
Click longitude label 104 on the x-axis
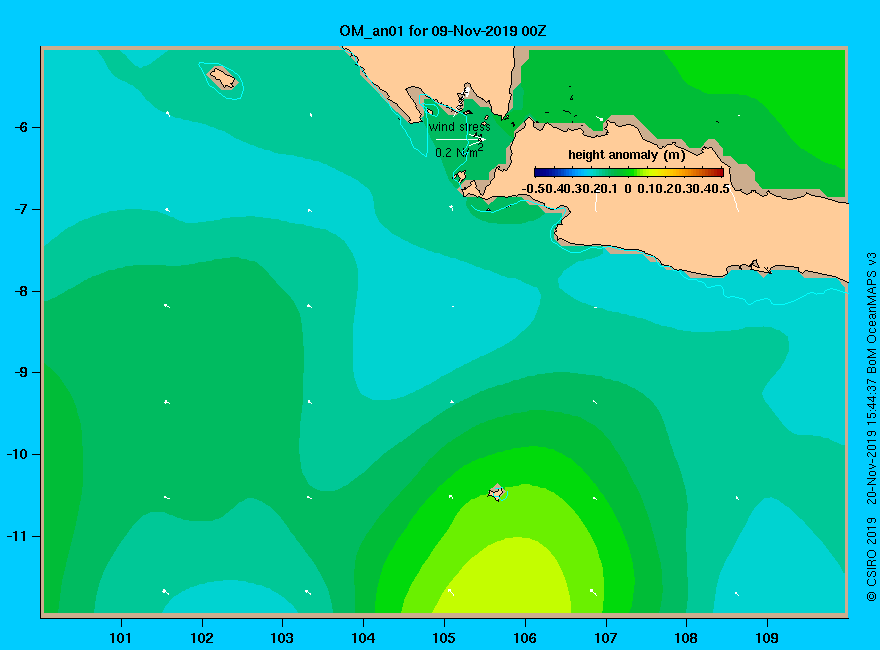coord(363,638)
